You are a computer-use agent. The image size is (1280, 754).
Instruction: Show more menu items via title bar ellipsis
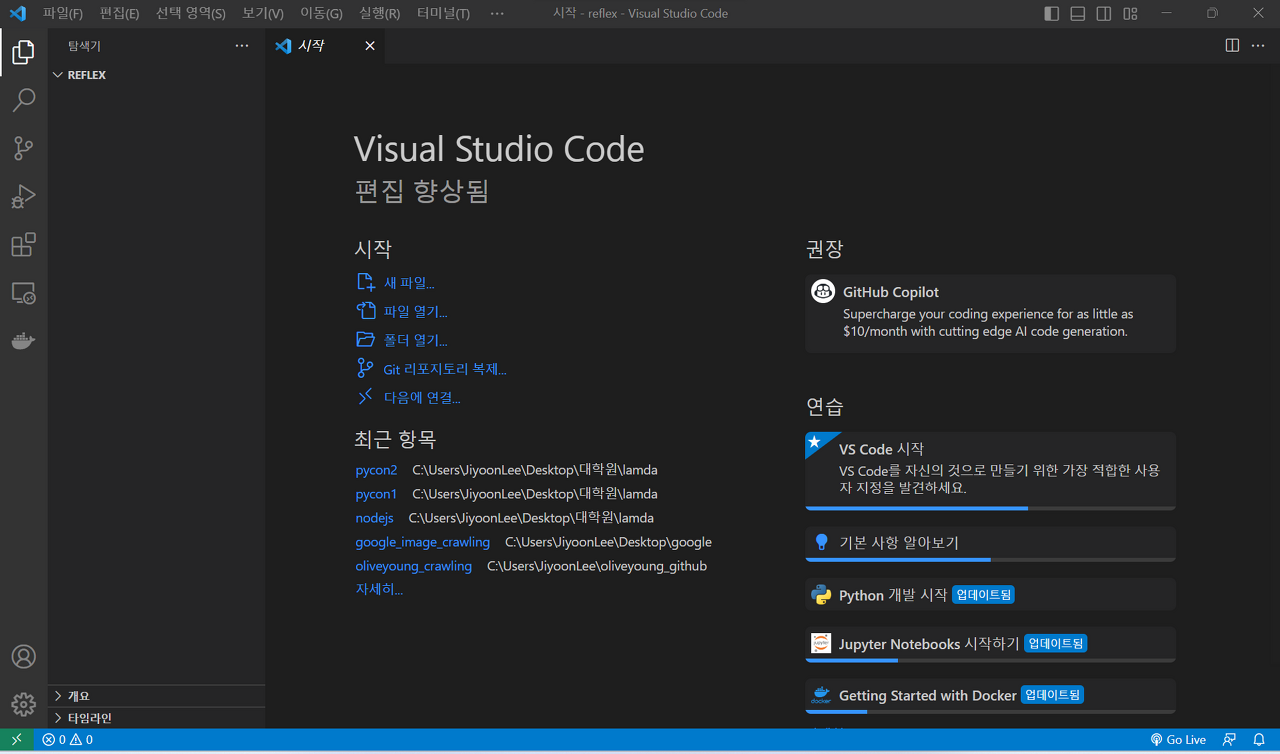497,14
